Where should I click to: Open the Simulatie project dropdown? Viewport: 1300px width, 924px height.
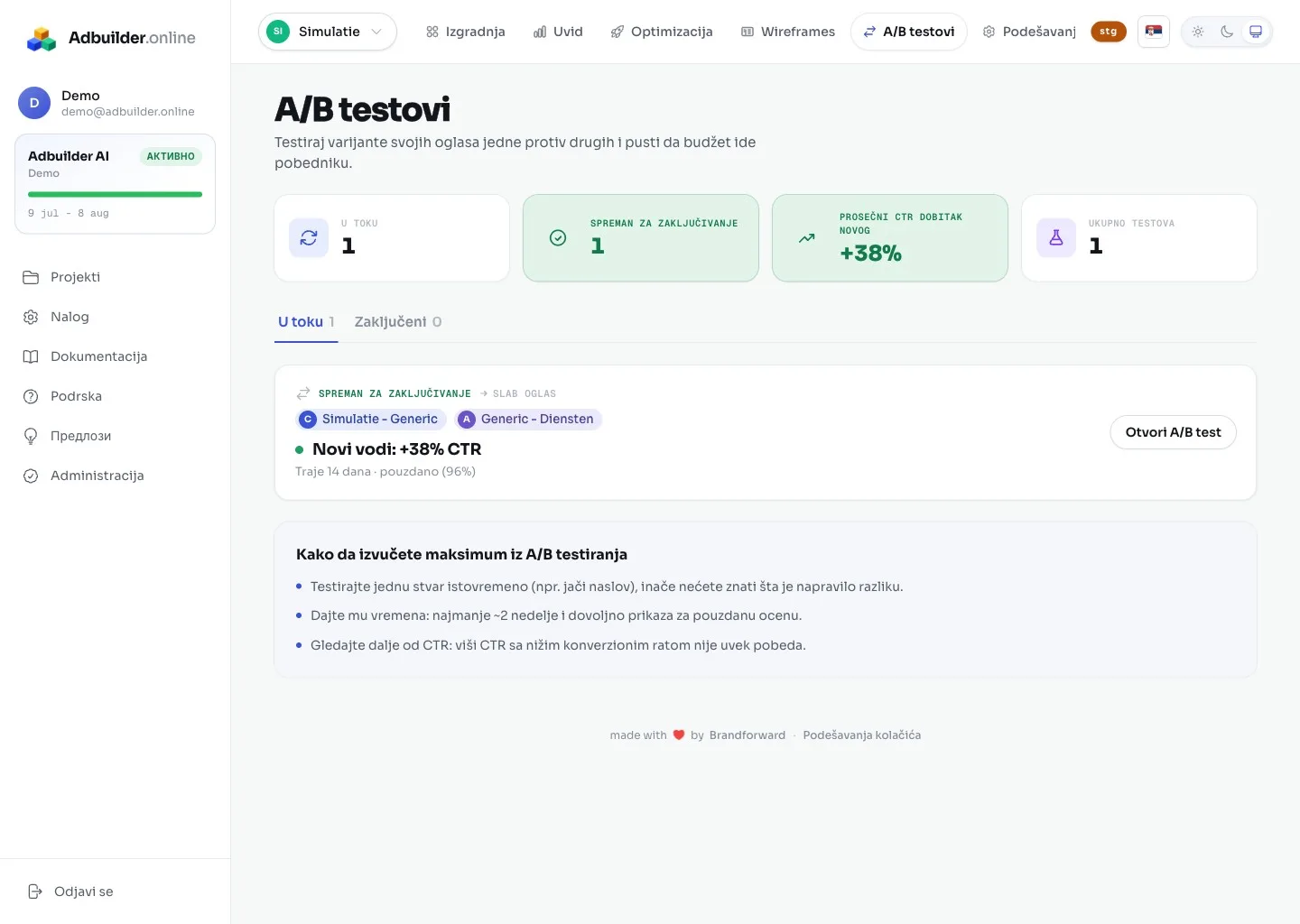click(328, 32)
